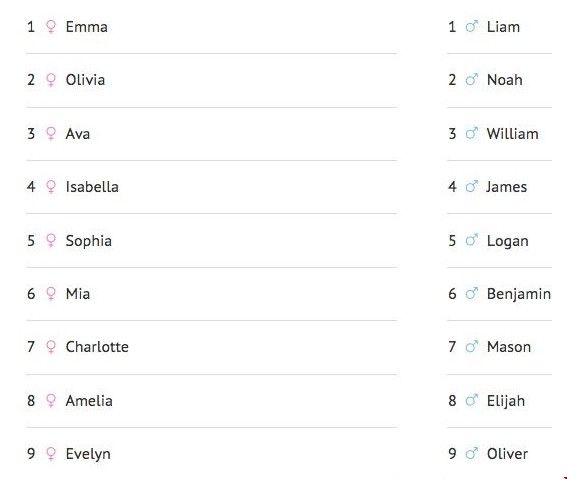Click the name Amelia

coord(89,401)
